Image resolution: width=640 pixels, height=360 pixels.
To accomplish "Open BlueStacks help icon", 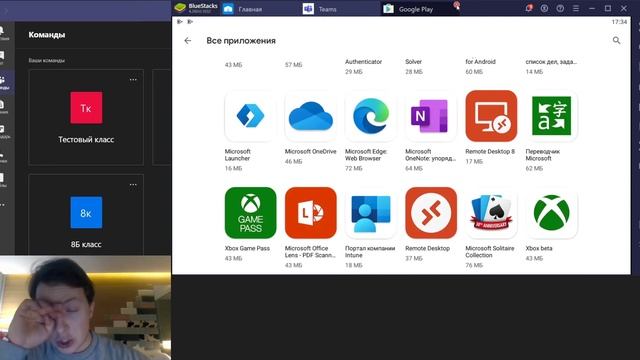I will 560,8.
